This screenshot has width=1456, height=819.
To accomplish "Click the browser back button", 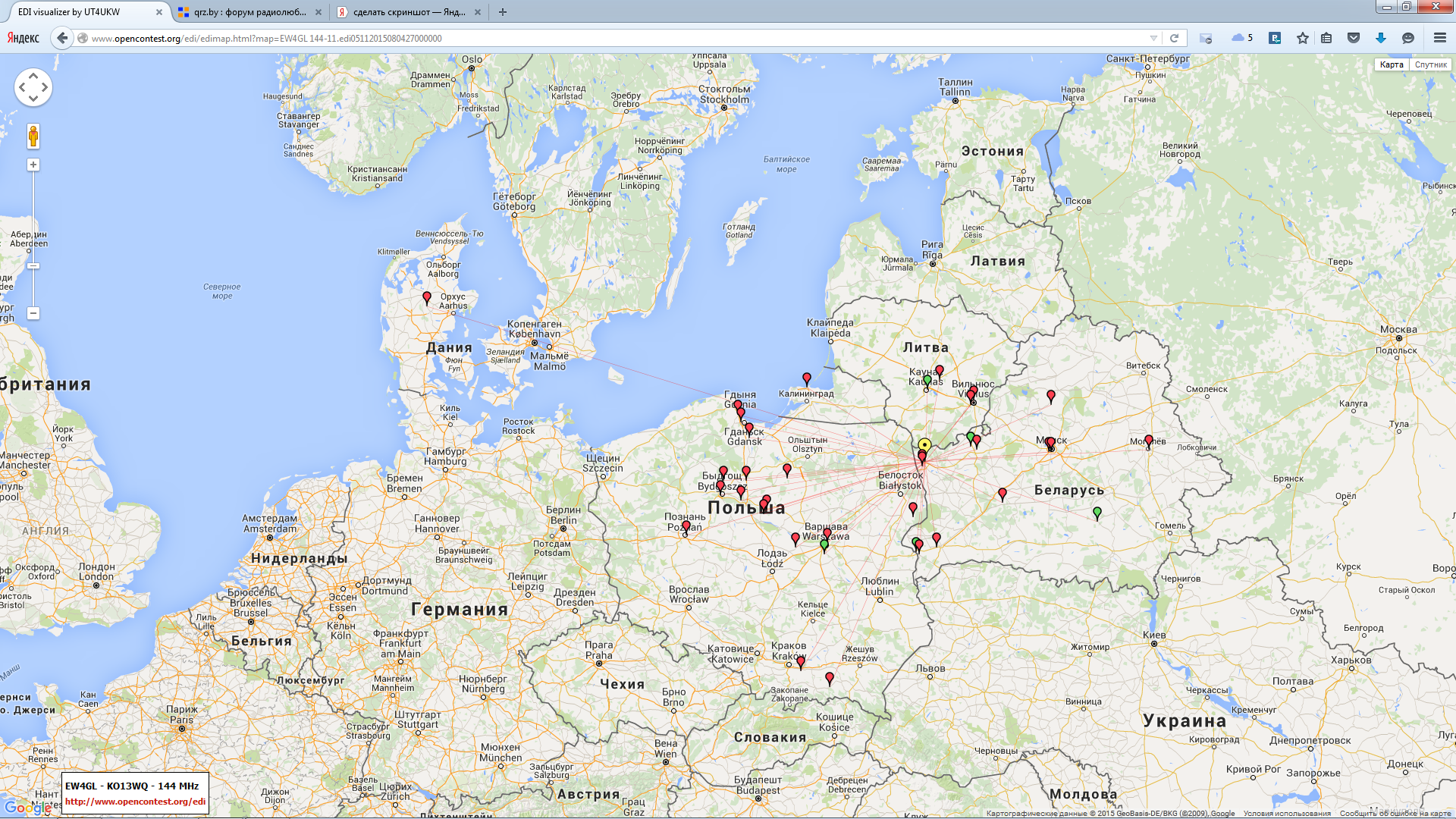I will click(62, 38).
